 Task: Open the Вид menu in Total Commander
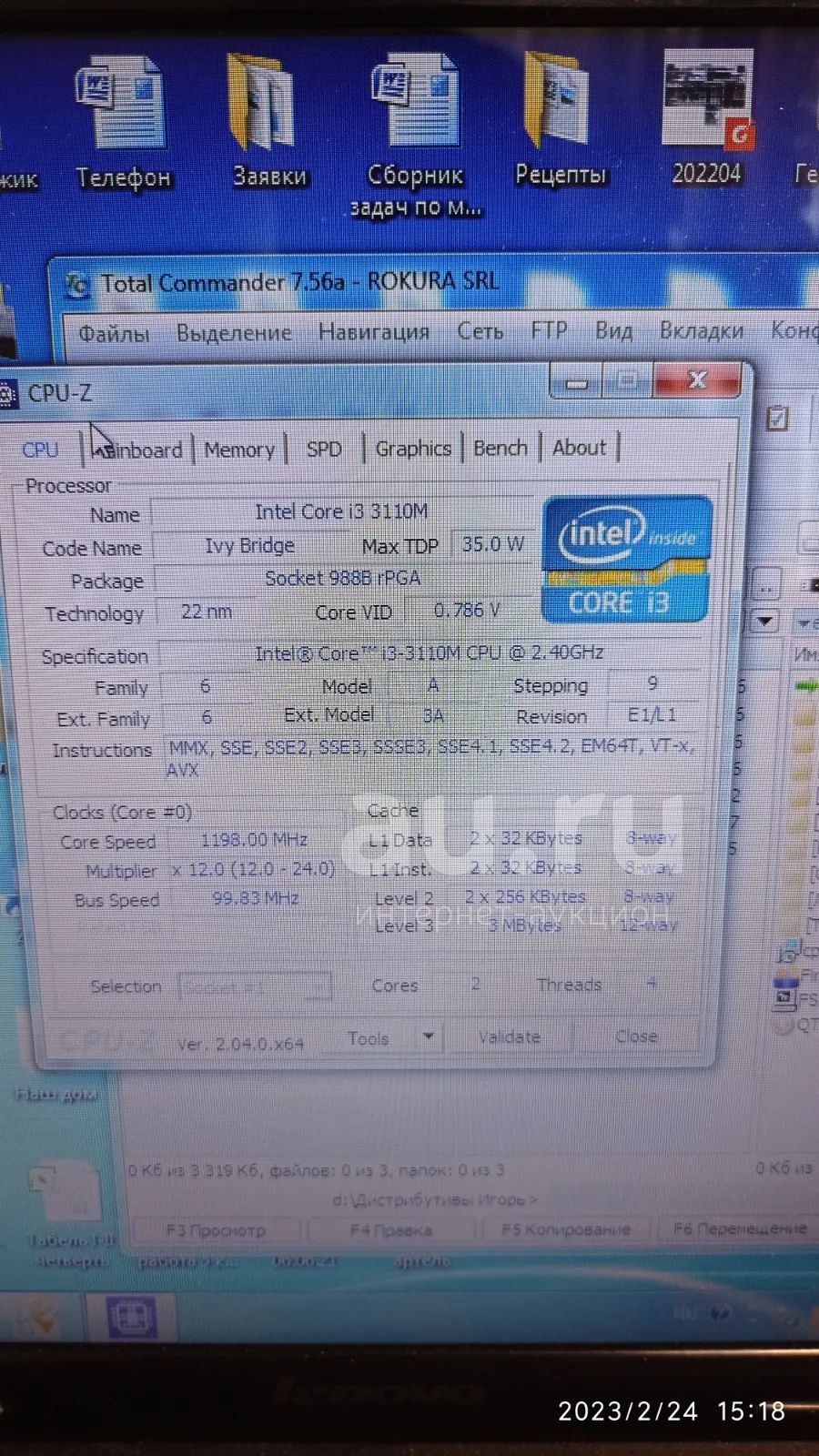[613, 329]
